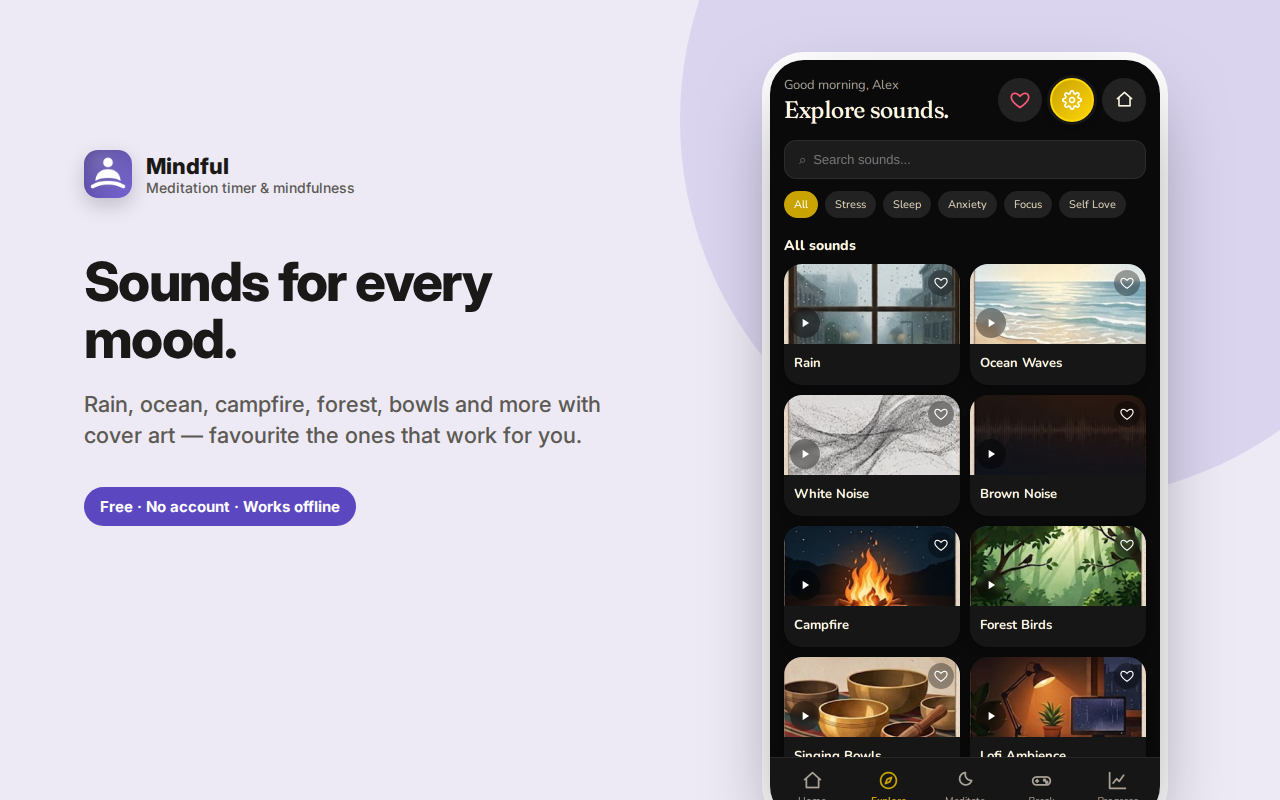The image size is (1280, 800).
Task: Favourite the Forest Birds sound
Action: [1127, 545]
